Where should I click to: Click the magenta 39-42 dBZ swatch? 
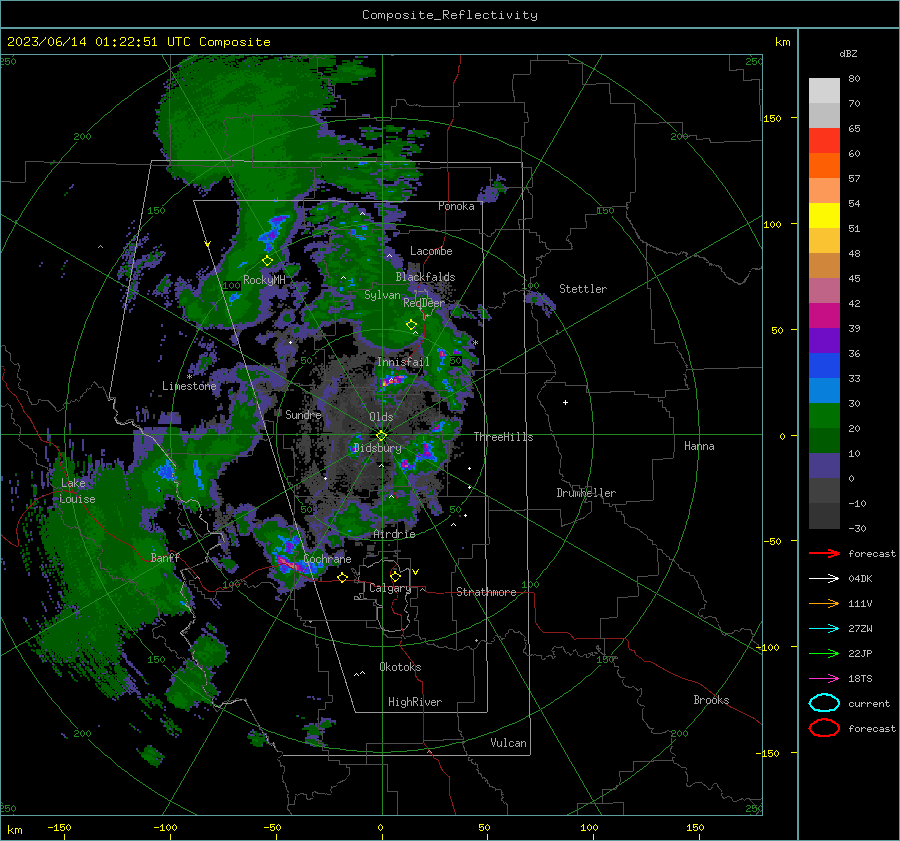824,315
